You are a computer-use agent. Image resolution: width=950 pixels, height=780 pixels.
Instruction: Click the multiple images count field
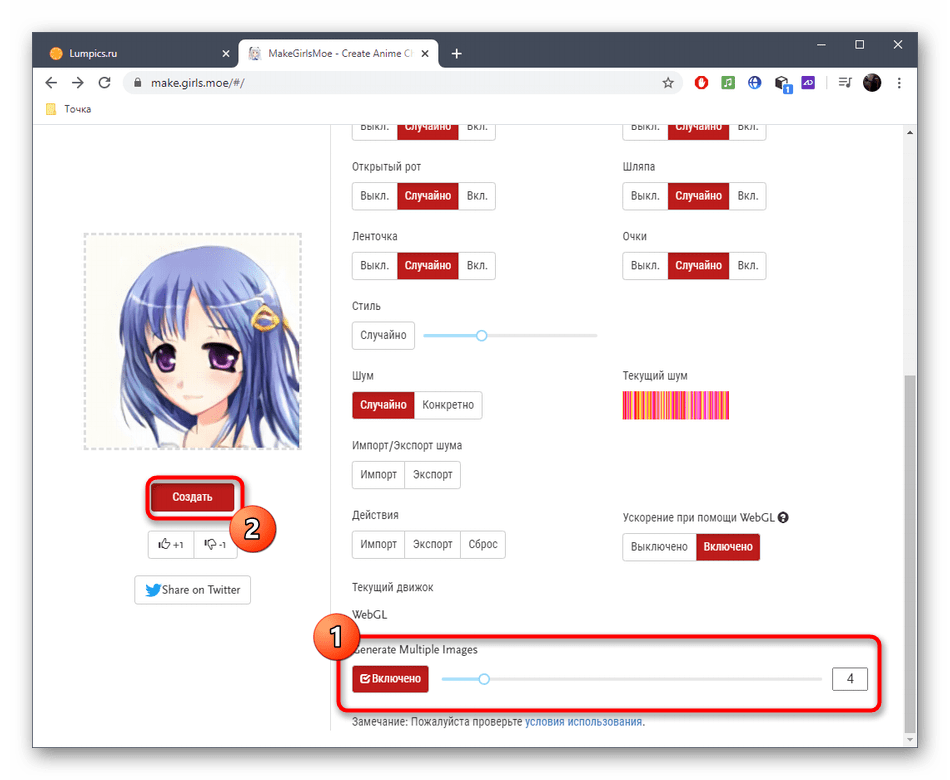[x=850, y=679]
